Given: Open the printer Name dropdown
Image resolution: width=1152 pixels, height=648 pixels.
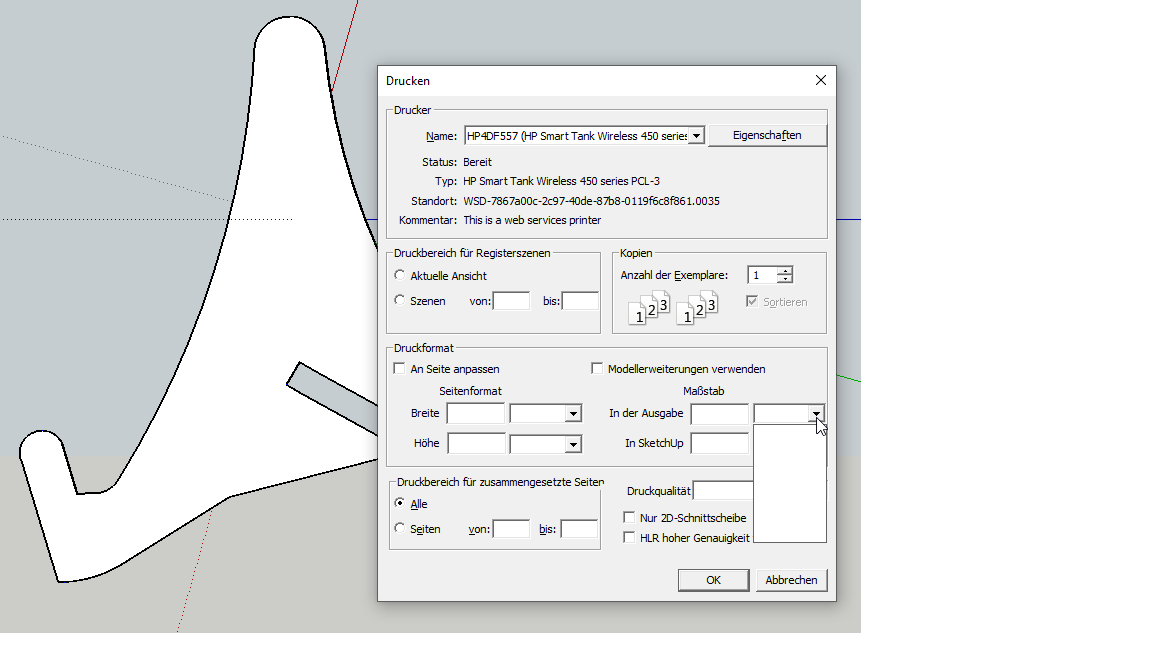Looking at the screenshot, I should pyautogui.click(x=697, y=136).
